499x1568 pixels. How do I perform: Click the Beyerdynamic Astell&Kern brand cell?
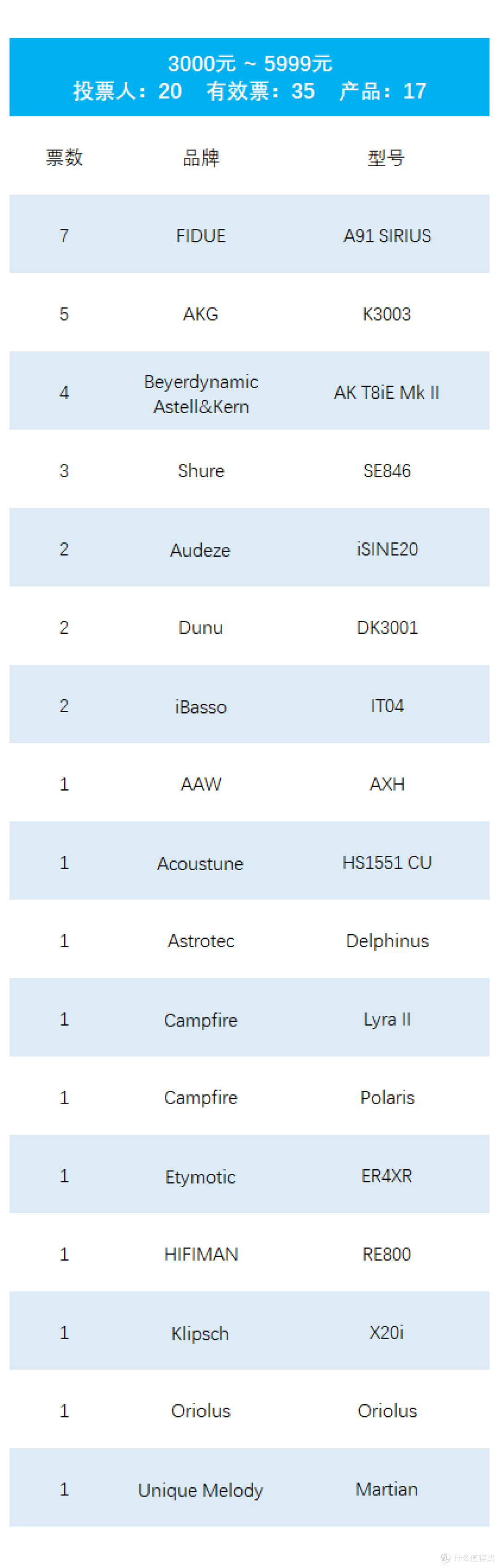[201, 394]
